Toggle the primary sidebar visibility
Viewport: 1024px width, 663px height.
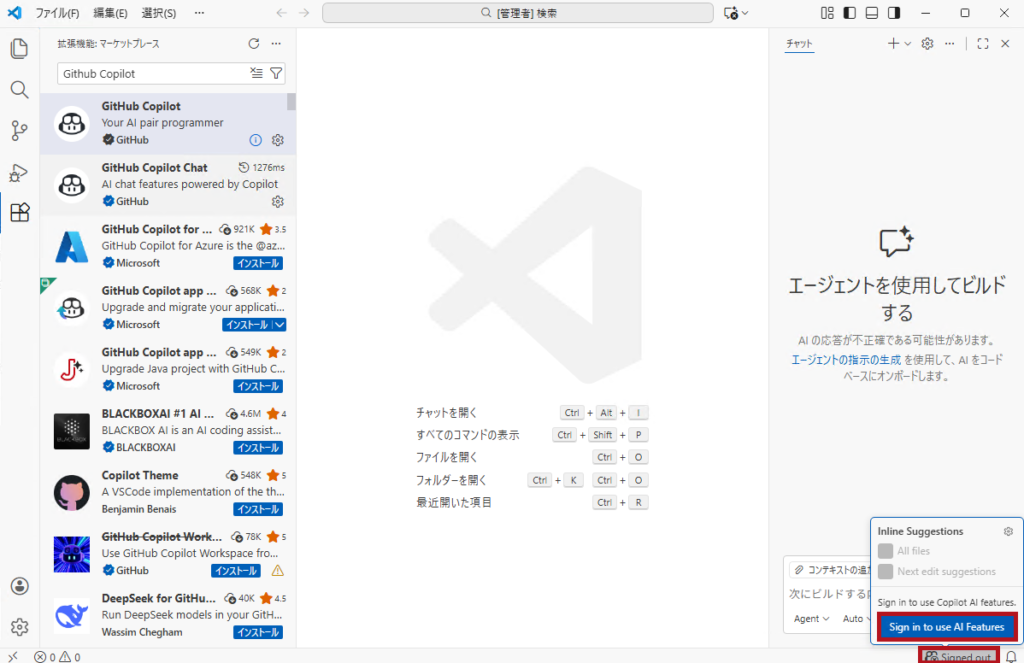(849, 11)
